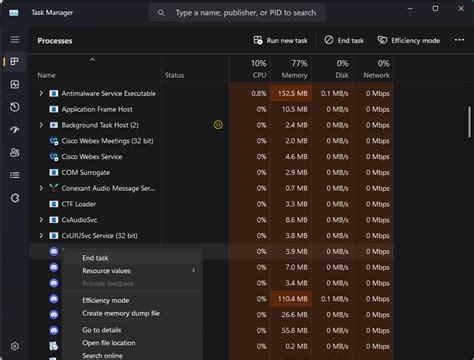Click the paused status icon for Background Task Host
The image size is (474, 360).
point(218,125)
